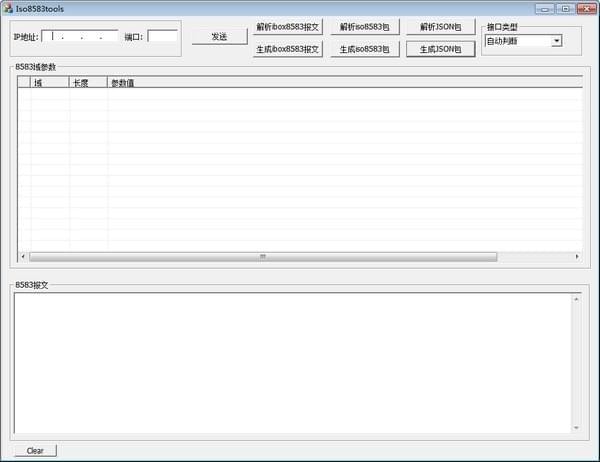
Task: Click 生成ibox8583报文 button
Action: pos(287,49)
